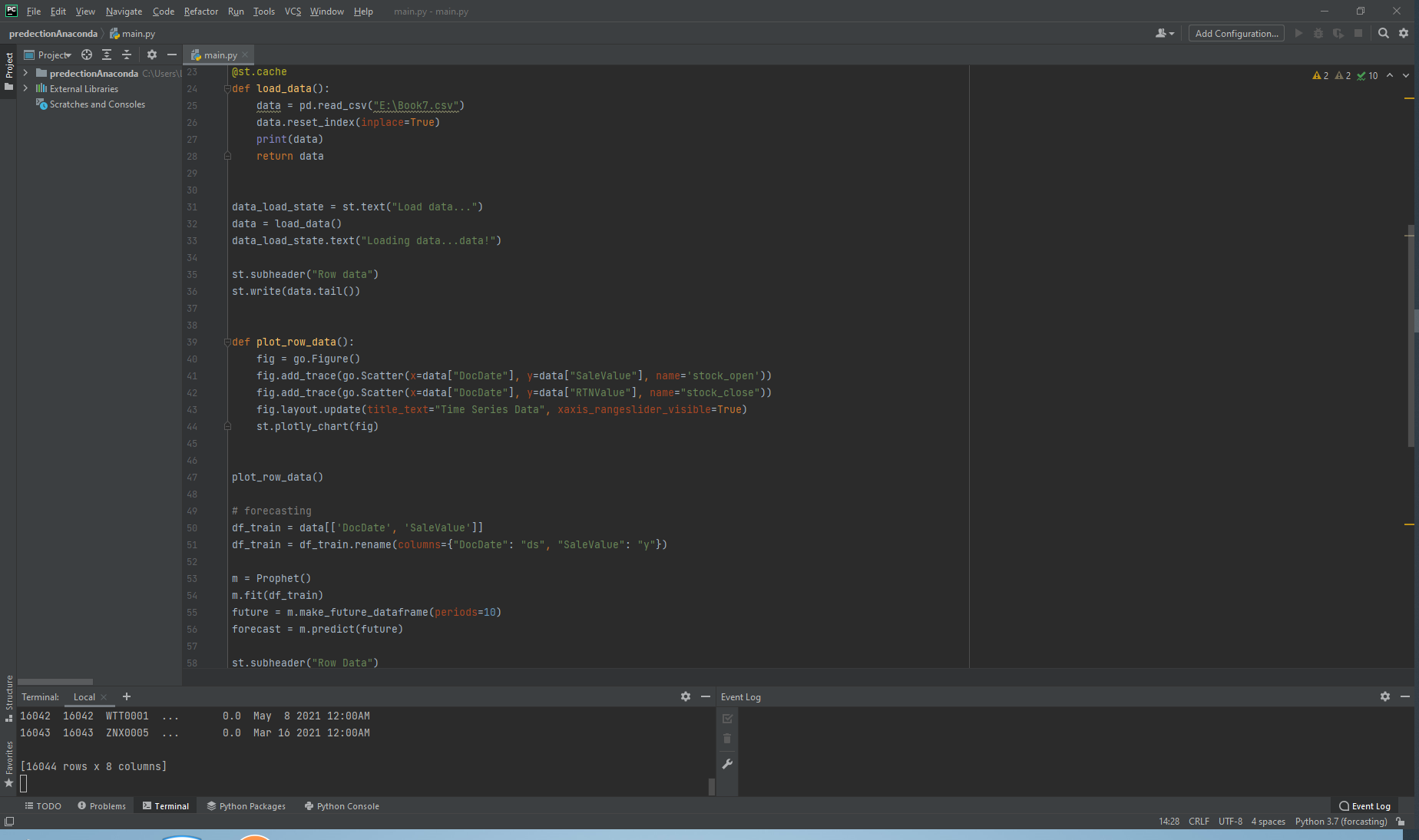Screen dimensions: 1419x840
Task: Select the Debug bug icon
Action: click(1318, 33)
